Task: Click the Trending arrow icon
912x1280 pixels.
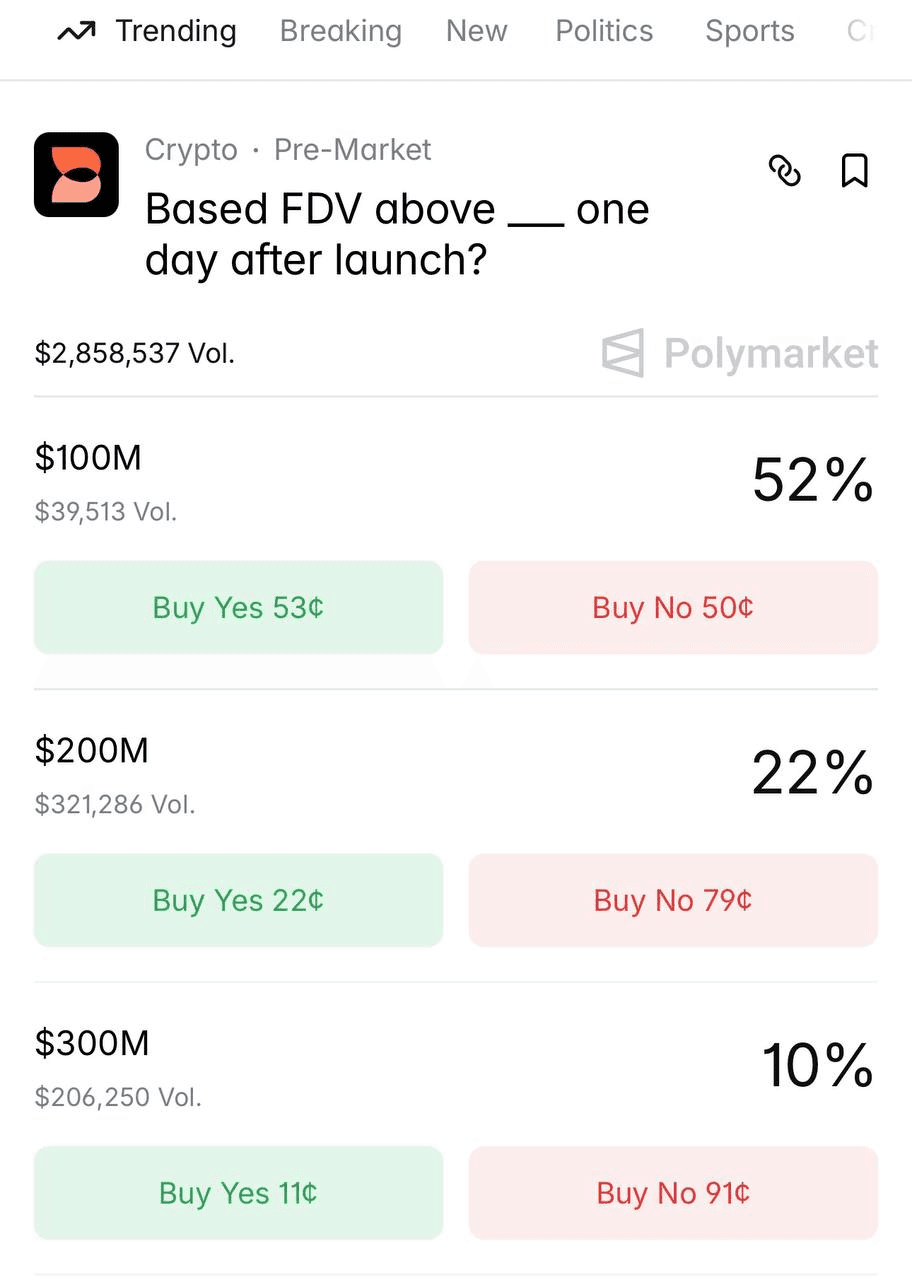Action: click(x=76, y=32)
